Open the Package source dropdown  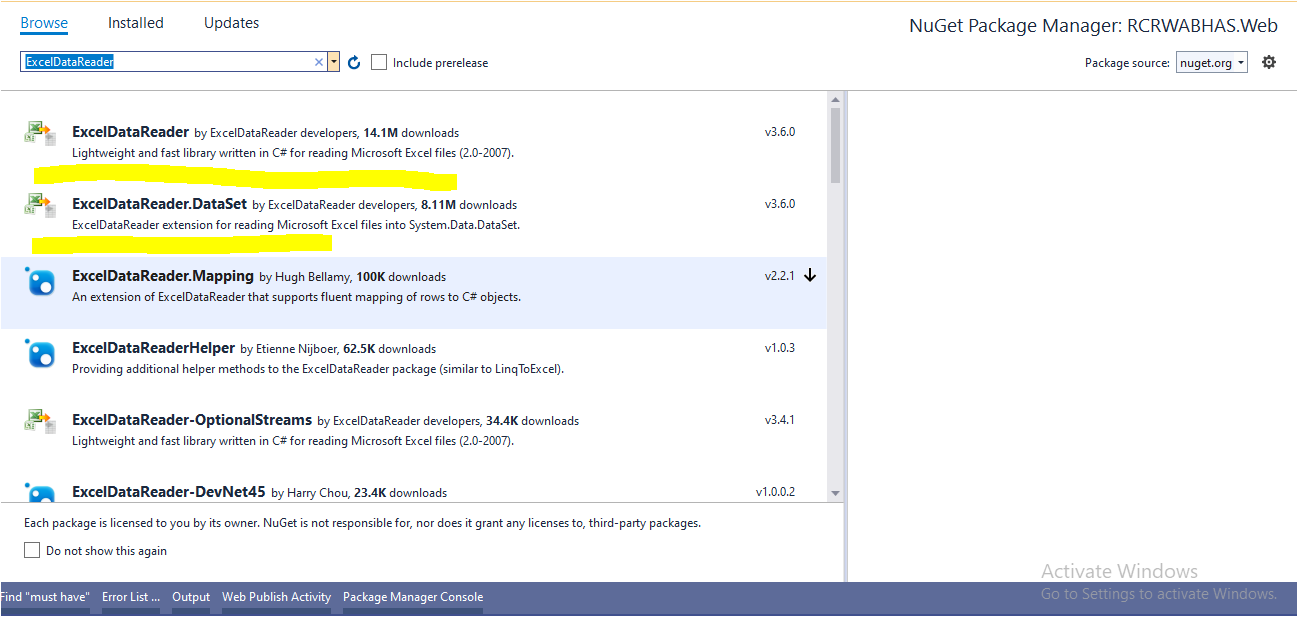coord(1212,62)
